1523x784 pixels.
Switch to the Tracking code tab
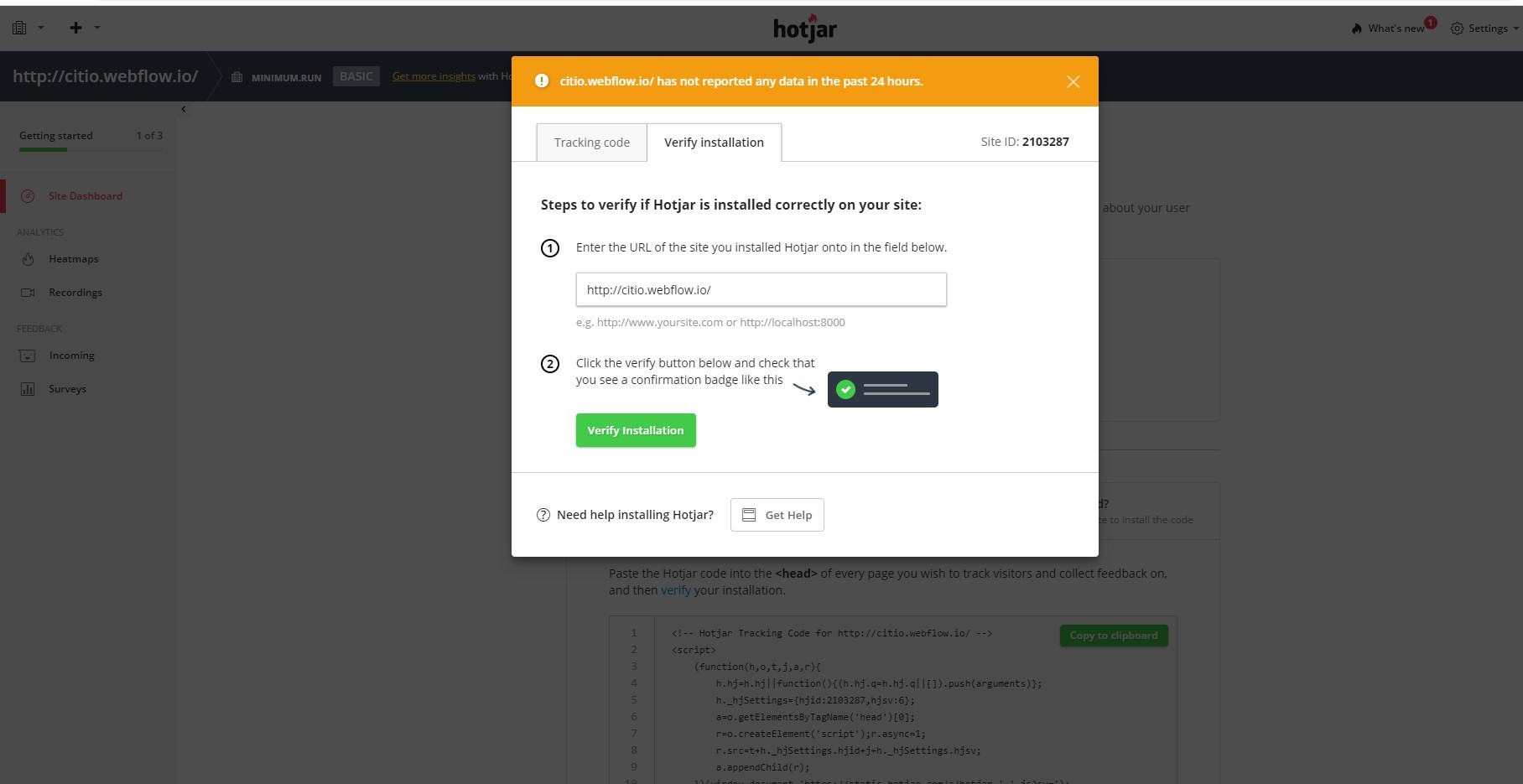pyautogui.click(x=592, y=143)
